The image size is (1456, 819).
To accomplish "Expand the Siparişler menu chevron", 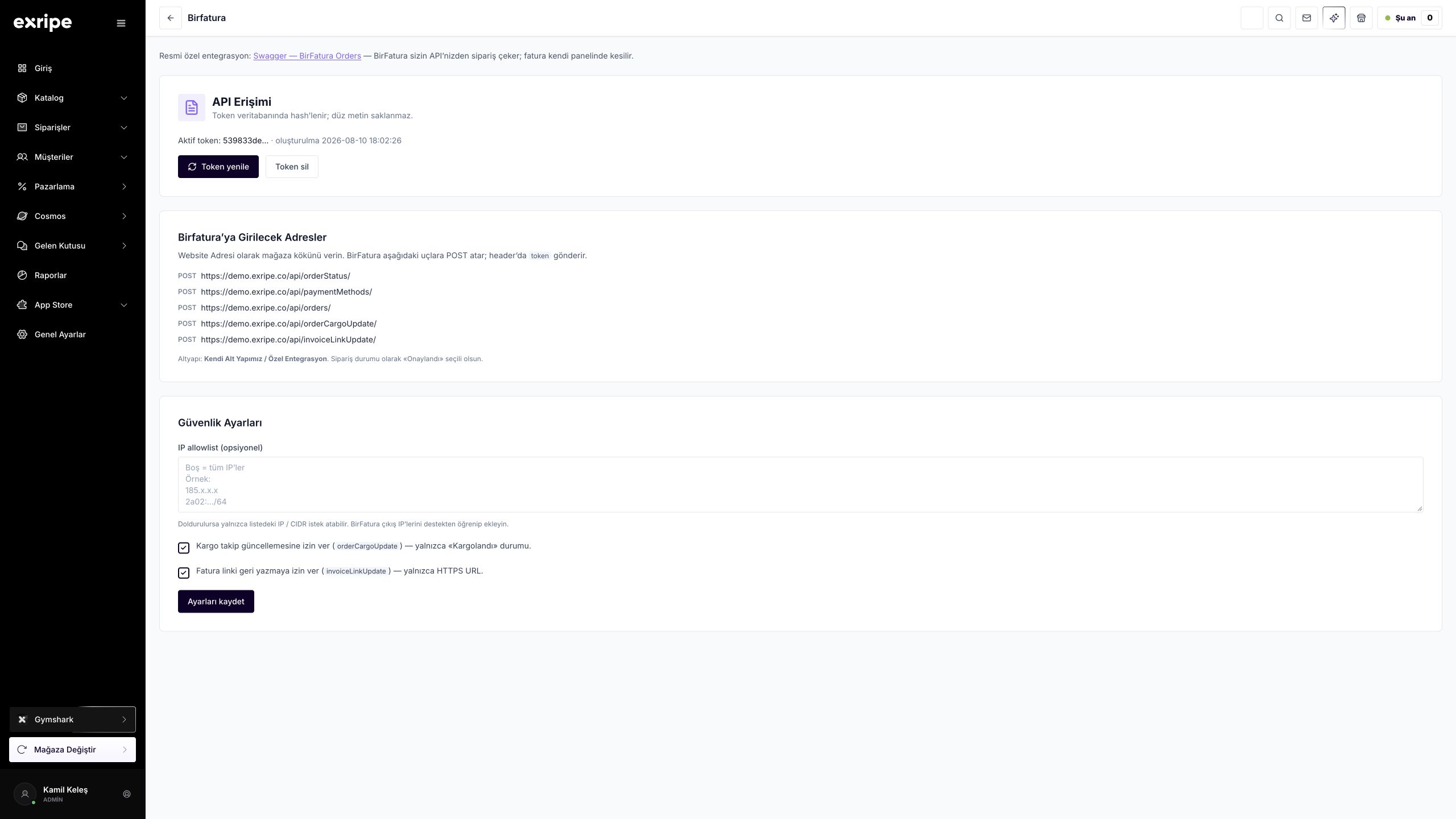I will 124,127.
